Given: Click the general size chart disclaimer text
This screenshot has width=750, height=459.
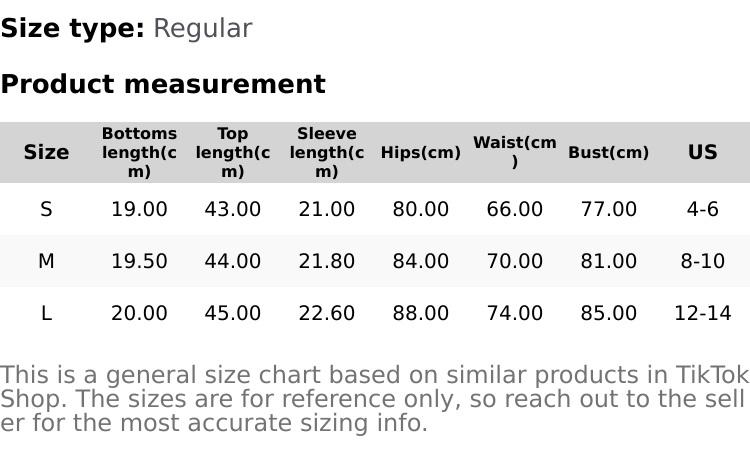Looking at the screenshot, I should [375, 399].
